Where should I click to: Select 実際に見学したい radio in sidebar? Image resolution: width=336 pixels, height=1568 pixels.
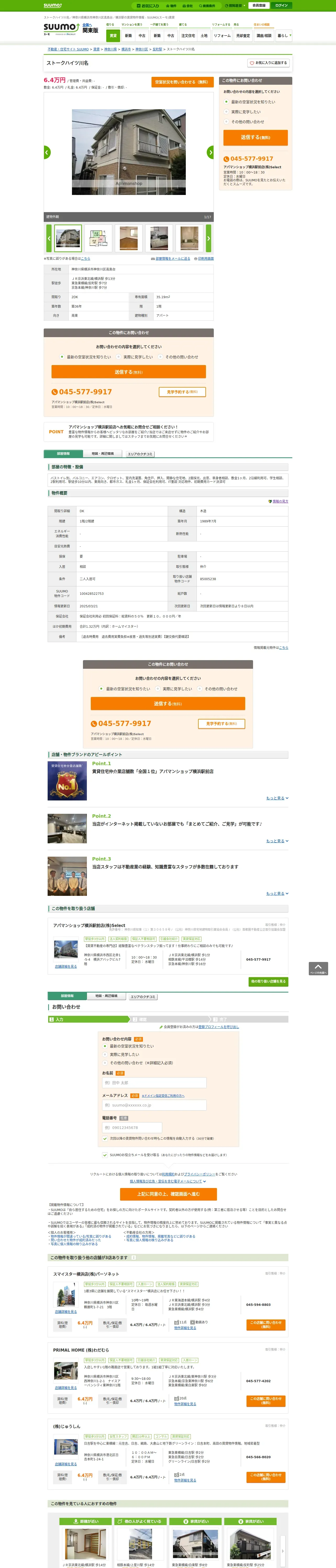click(226, 112)
